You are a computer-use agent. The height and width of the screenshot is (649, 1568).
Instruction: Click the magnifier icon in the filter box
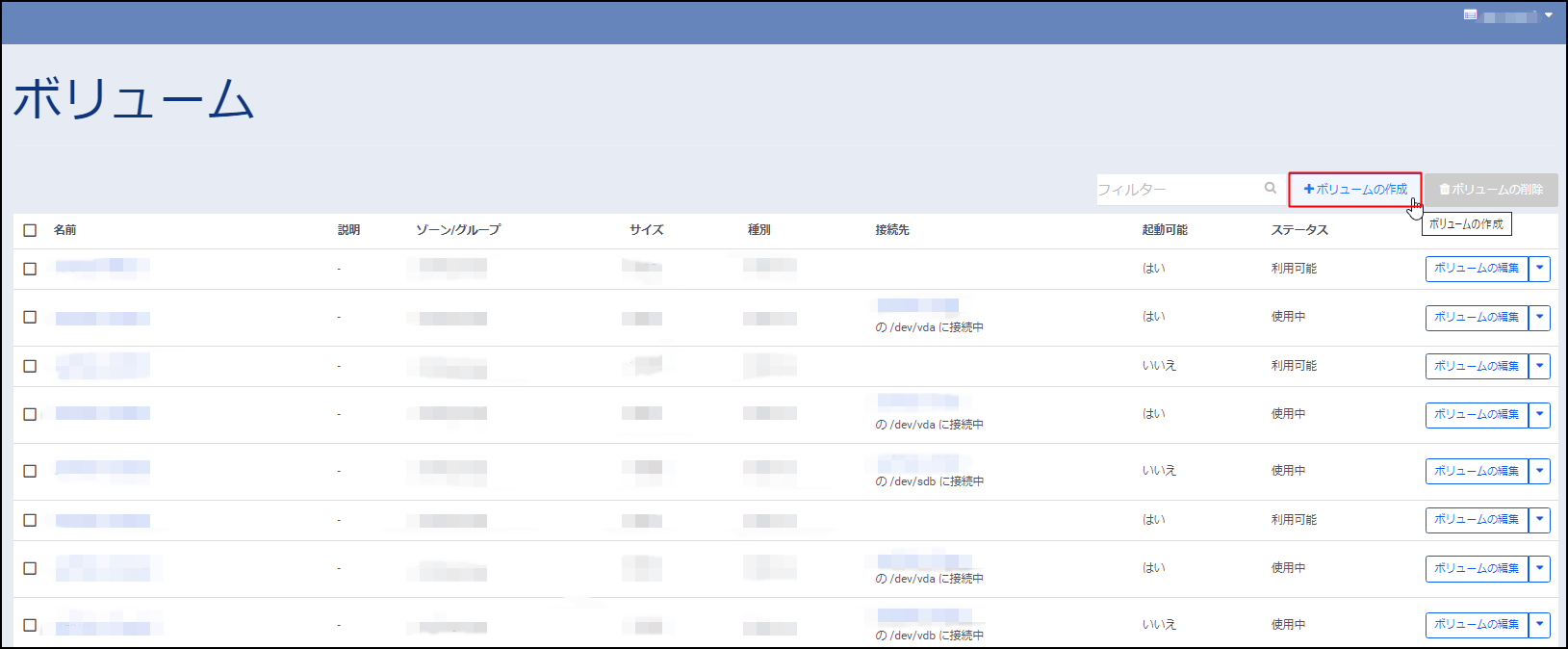[x=1271, y=189]
